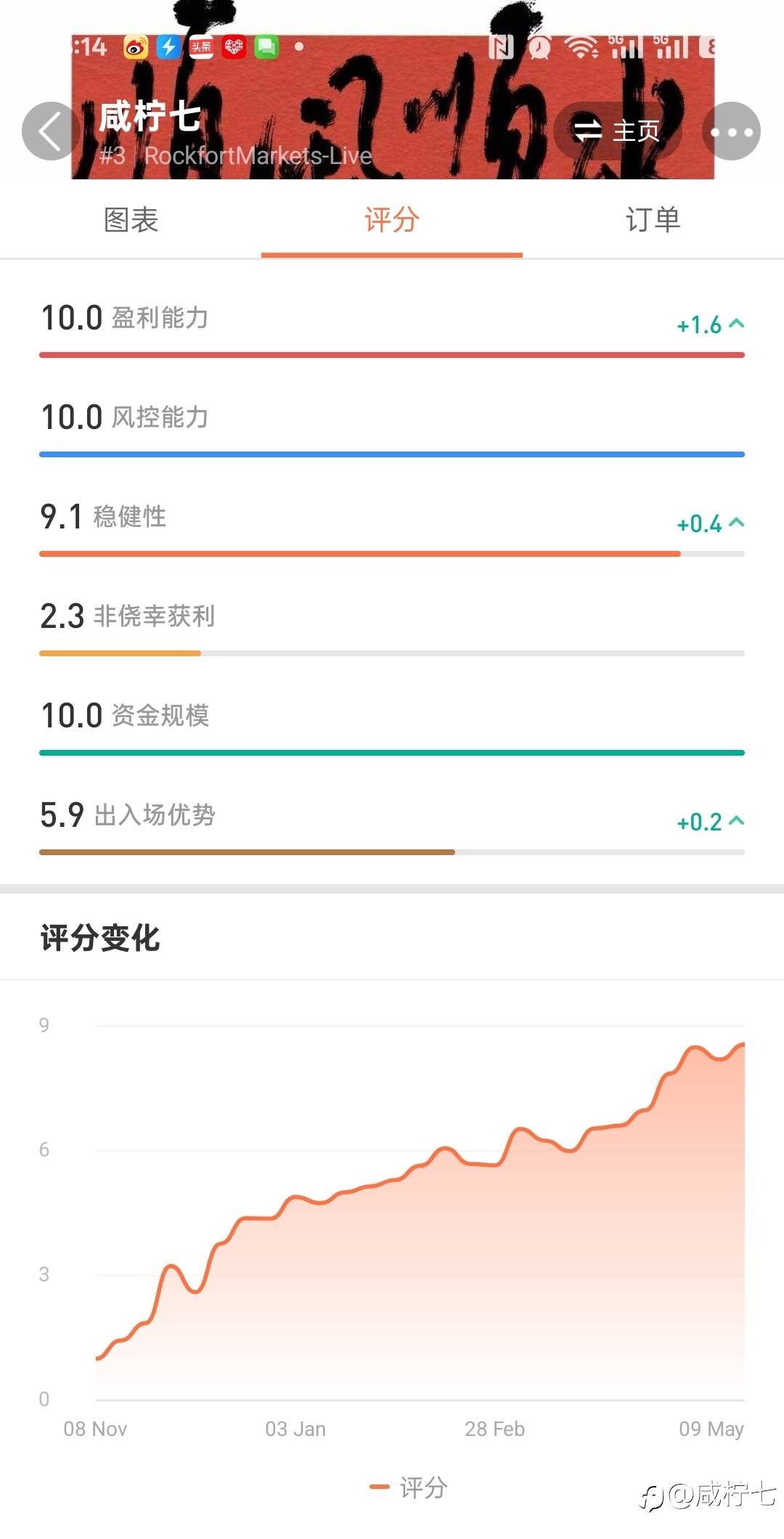Select the 评分 rating tab
The image size is (784, 1539).
click(x=392, y=220)
